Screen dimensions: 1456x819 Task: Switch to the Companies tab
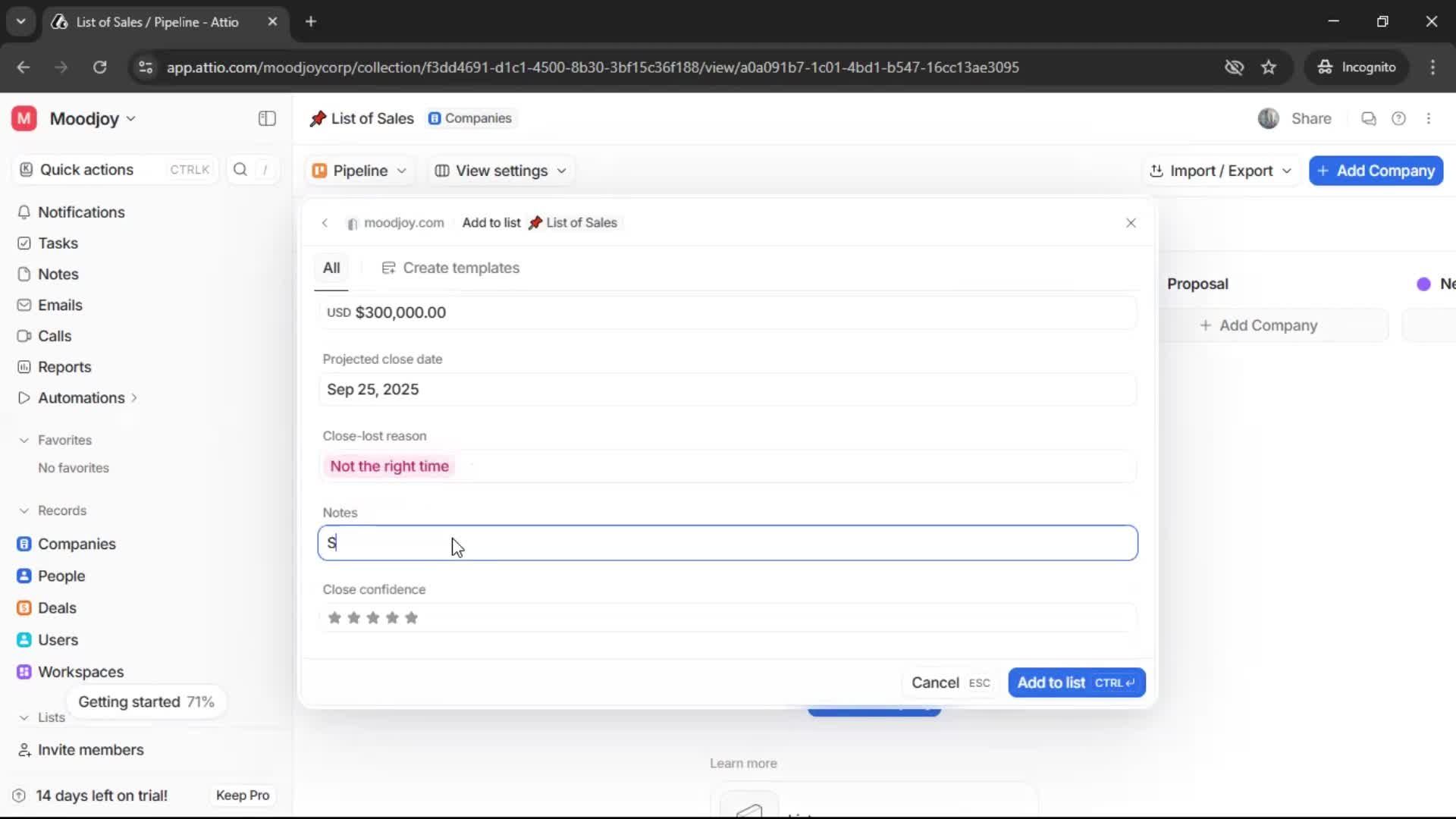pyautogui.click(x=470, y=118)
